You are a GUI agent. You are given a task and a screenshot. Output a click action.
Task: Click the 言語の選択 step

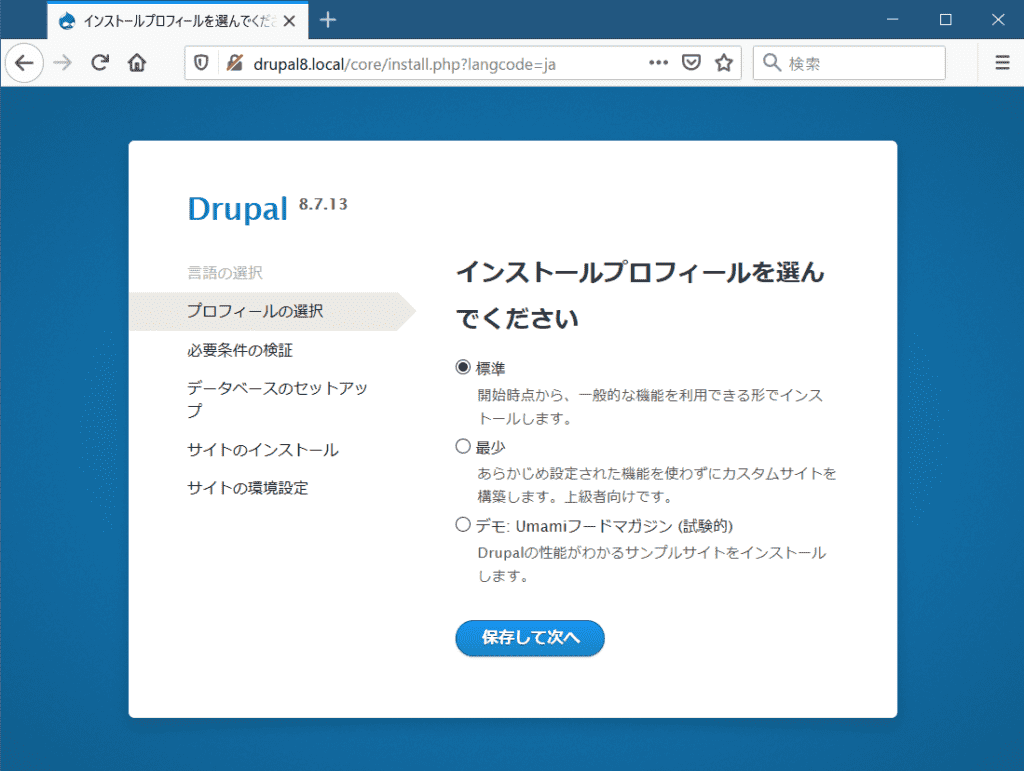click(x=225, y=273)
